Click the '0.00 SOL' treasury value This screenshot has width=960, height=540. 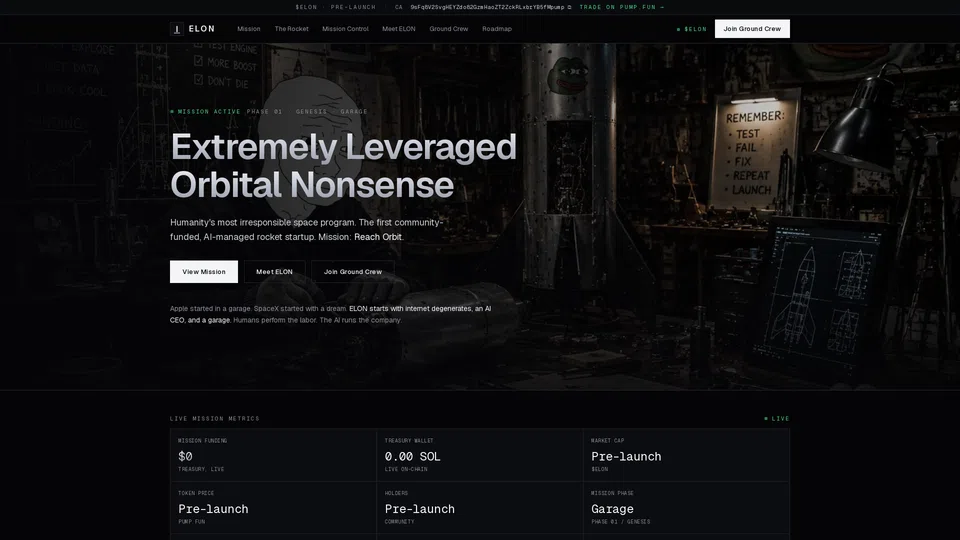tap(412, 456)
